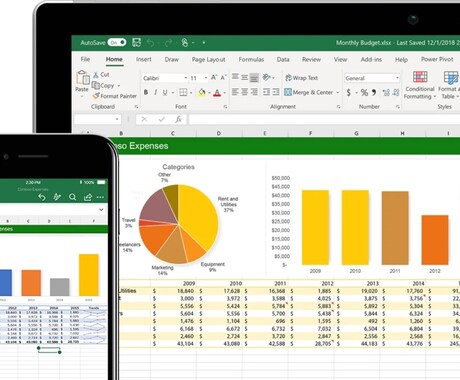
Task: Center text horizontally
Action: click(x=244, y=92)
